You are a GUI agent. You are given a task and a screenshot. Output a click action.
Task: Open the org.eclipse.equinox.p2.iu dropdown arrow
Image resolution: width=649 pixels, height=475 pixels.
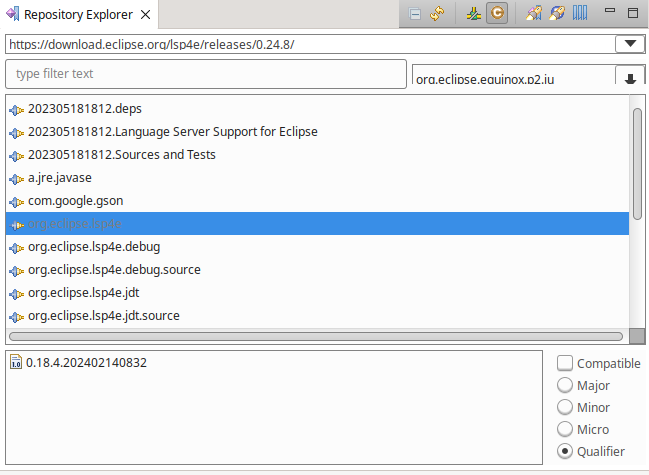630,76
